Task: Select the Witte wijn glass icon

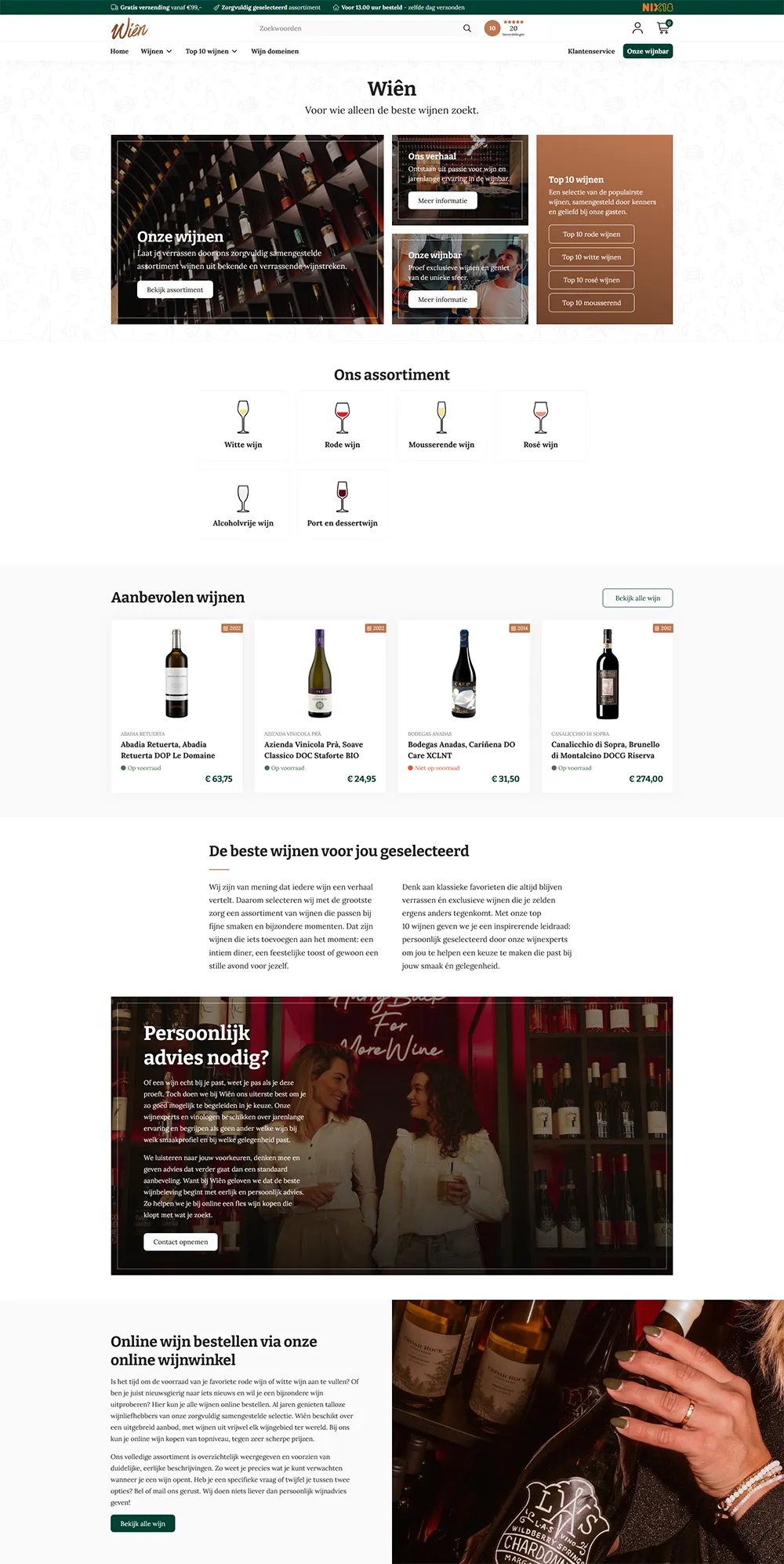Action: 243,417
